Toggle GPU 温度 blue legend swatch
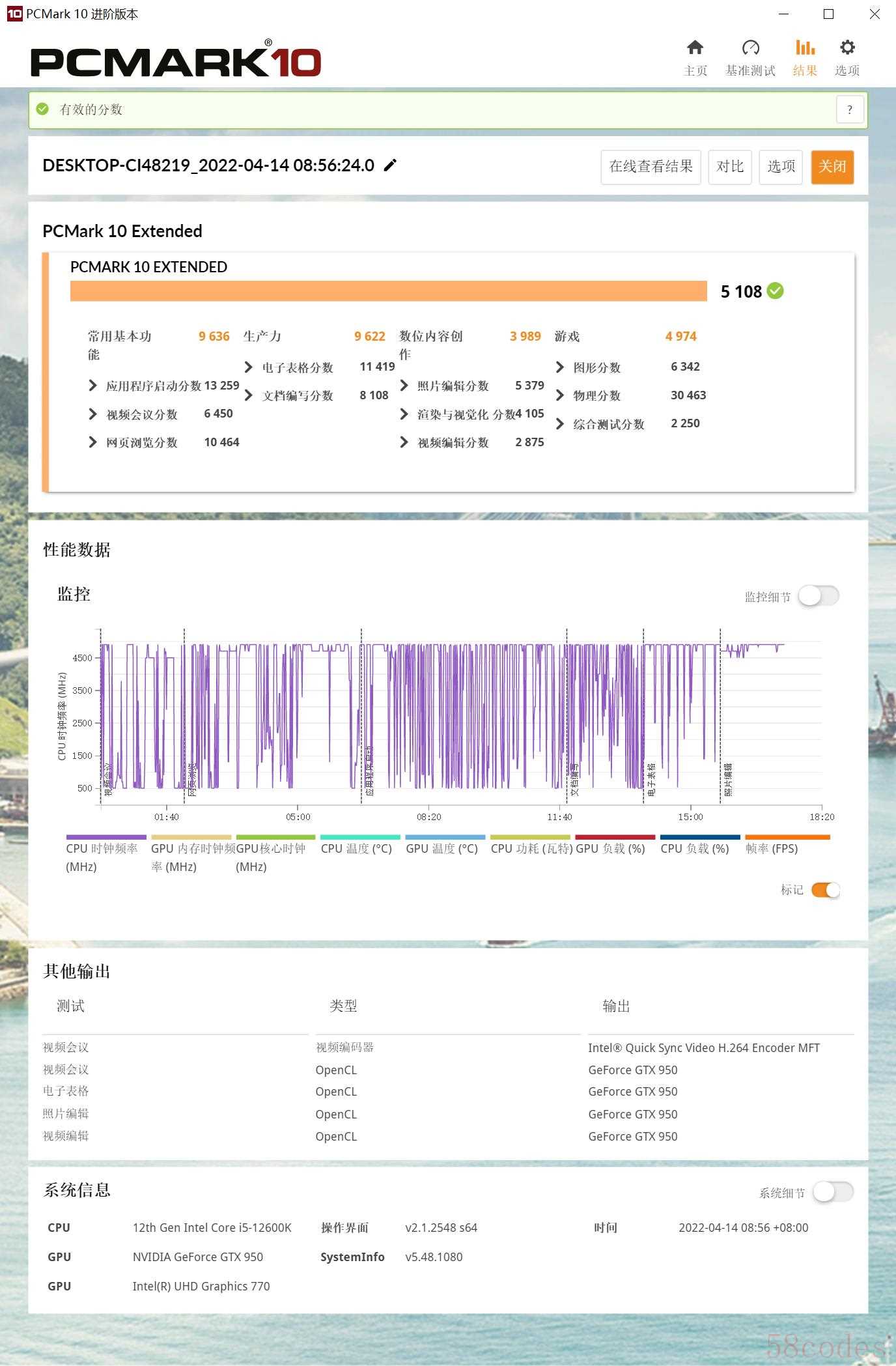This screenshot has width=896, height=1366. (x=445, y=838)
